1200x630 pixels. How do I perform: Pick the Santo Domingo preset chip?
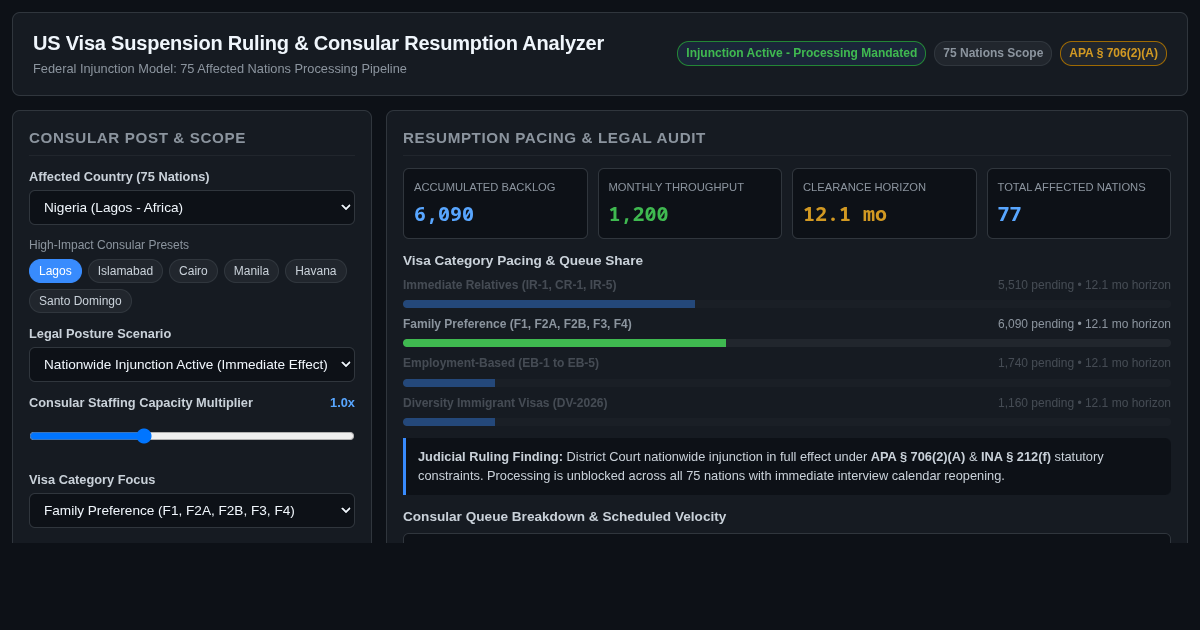80,301
